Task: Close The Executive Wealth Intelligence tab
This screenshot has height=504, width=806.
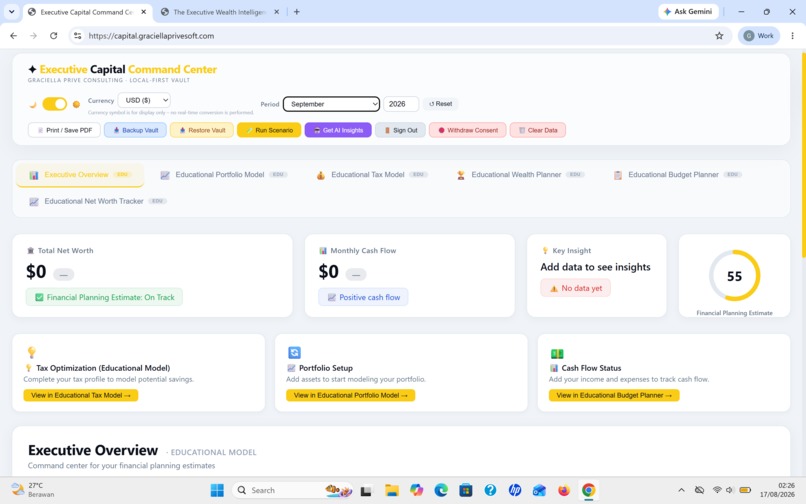Action: click(277, 12)
